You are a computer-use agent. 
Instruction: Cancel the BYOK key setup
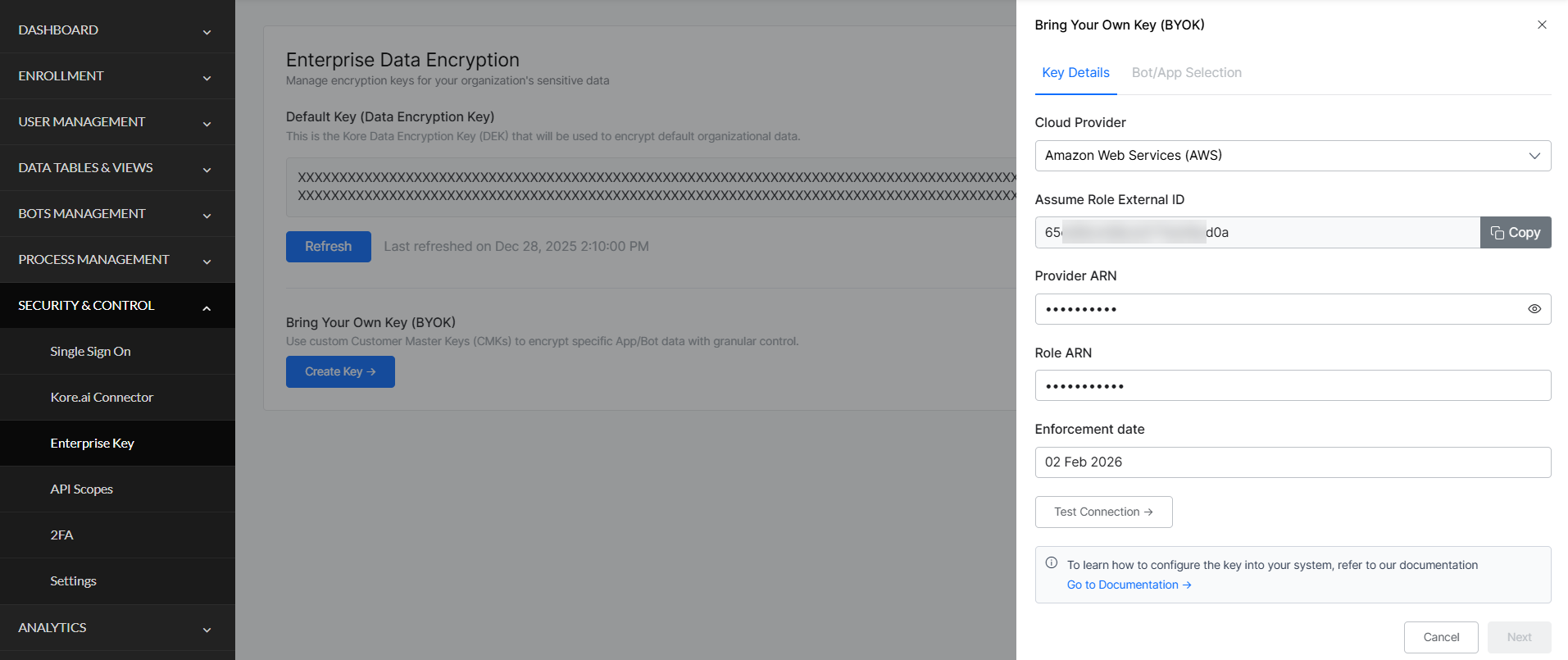[1440, 637]
